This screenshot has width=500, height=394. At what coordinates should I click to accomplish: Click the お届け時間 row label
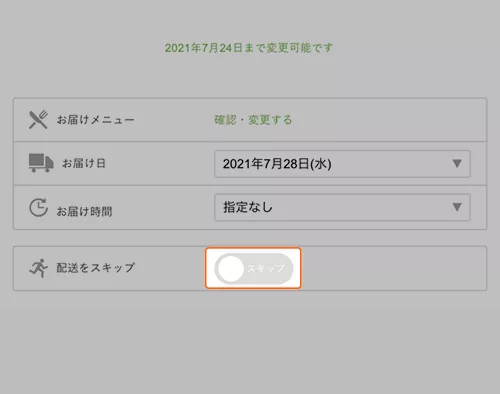tap(84, 211)
